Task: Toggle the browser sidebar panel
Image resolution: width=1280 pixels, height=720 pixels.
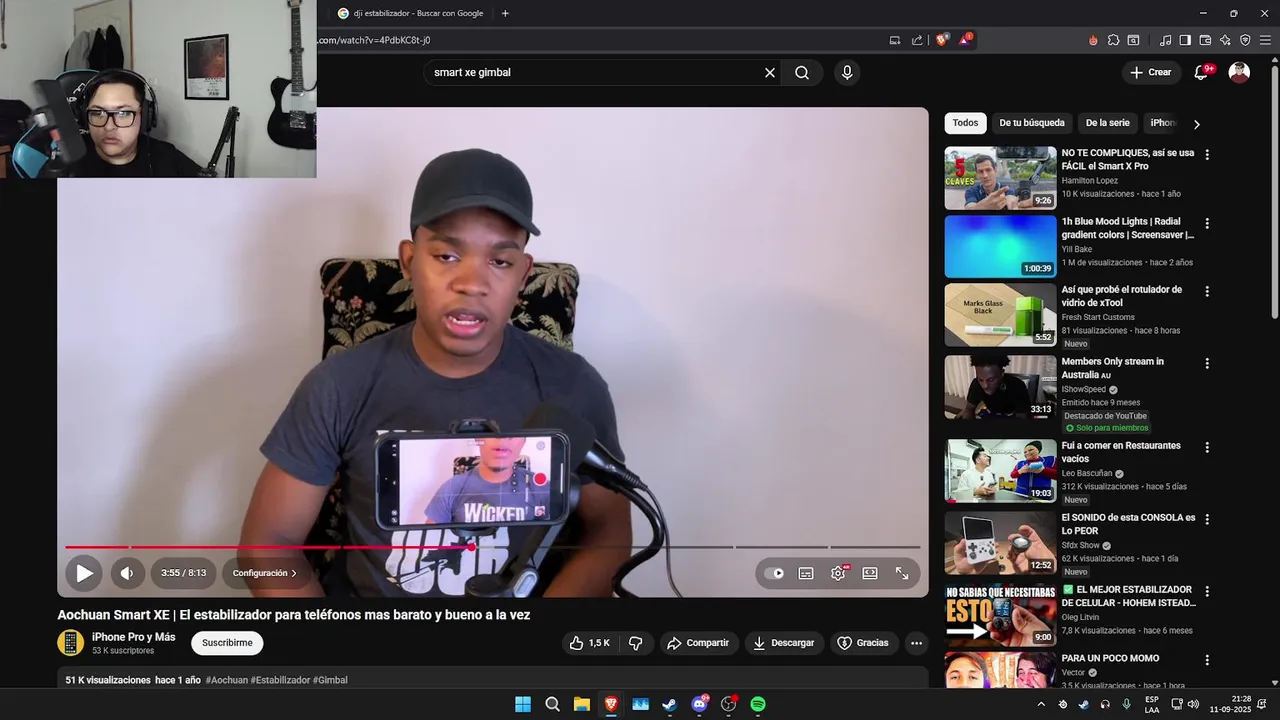Action: 1185,40
